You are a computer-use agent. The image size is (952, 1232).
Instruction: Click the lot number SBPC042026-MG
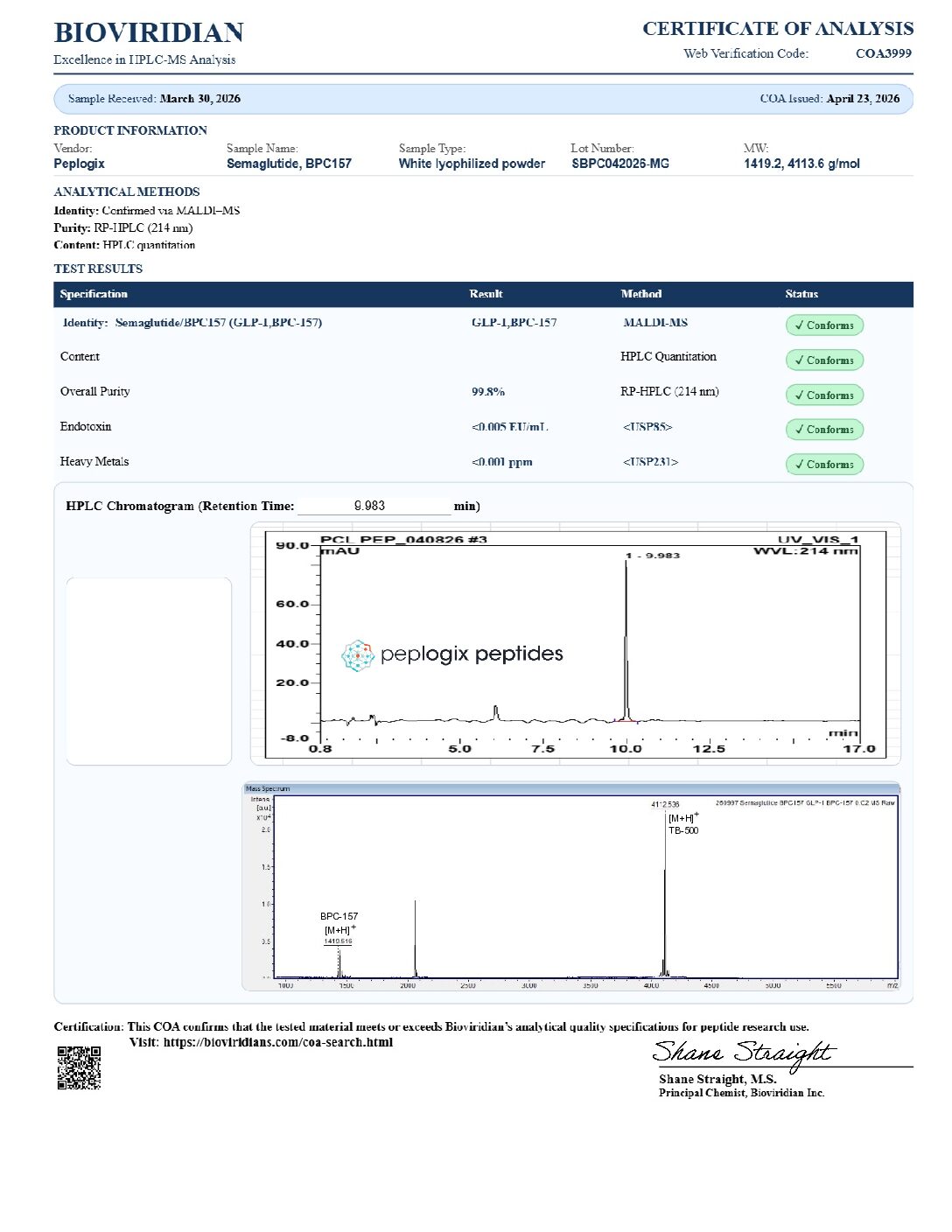pyautogui.click(x=620, y=164)
